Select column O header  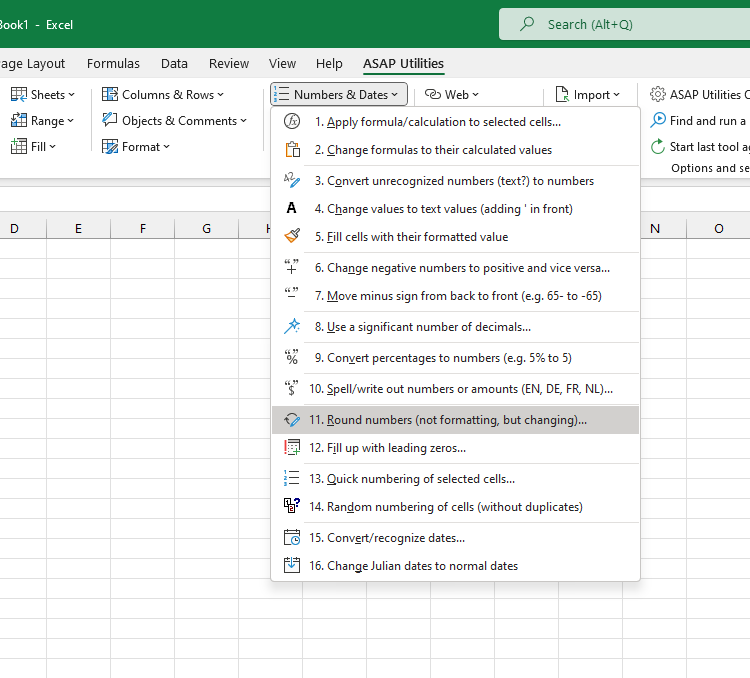(718, 228)
